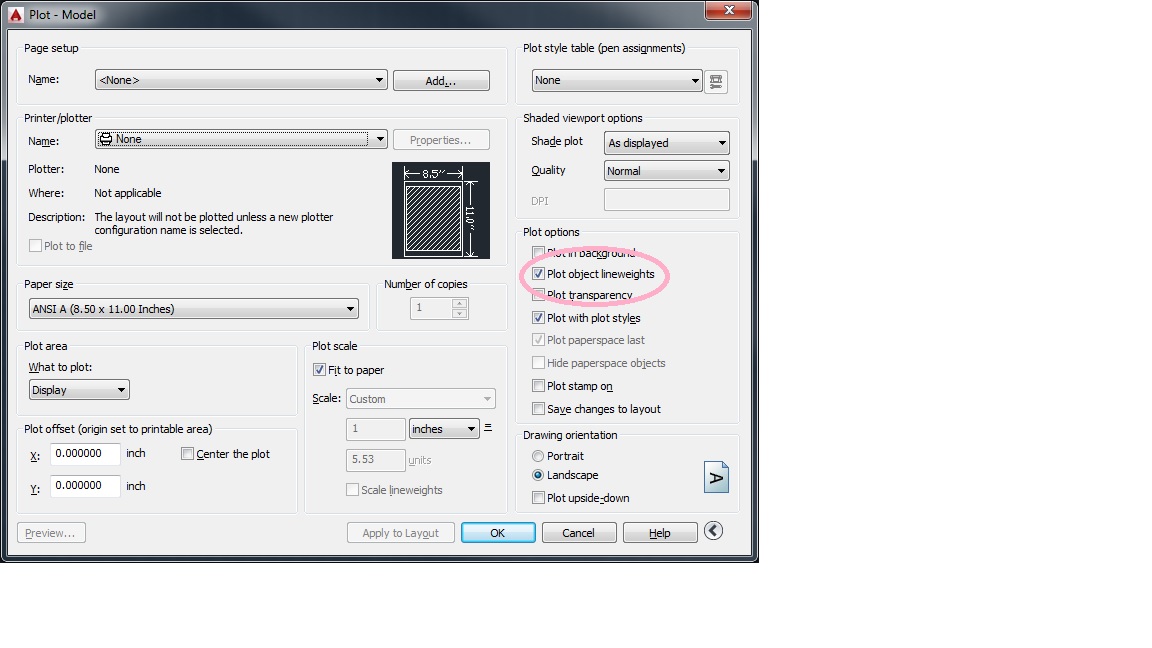
Task: Click the scale value 1 field
Action: [375, 429]
